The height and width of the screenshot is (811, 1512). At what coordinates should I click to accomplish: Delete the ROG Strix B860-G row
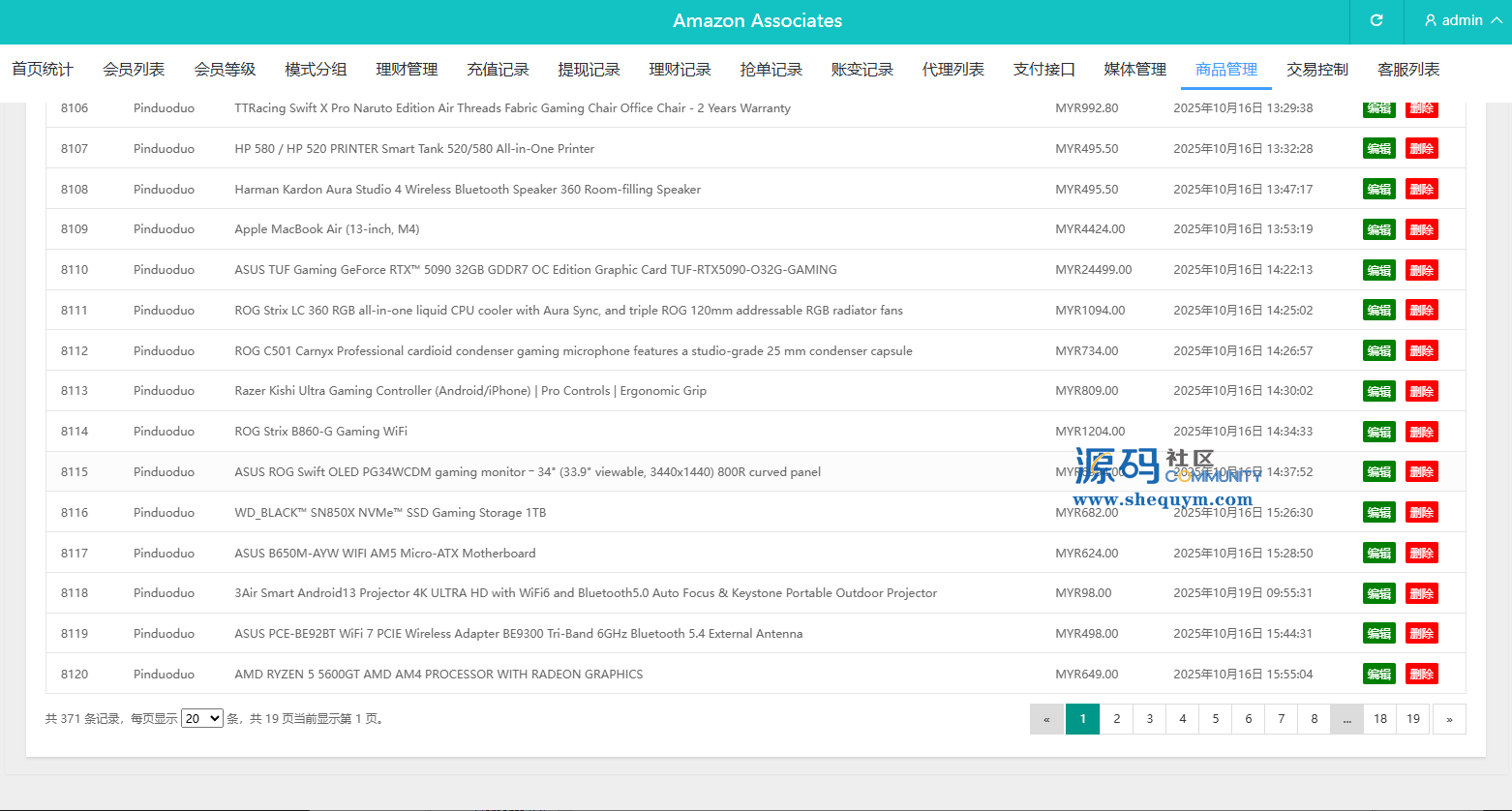1421,432
